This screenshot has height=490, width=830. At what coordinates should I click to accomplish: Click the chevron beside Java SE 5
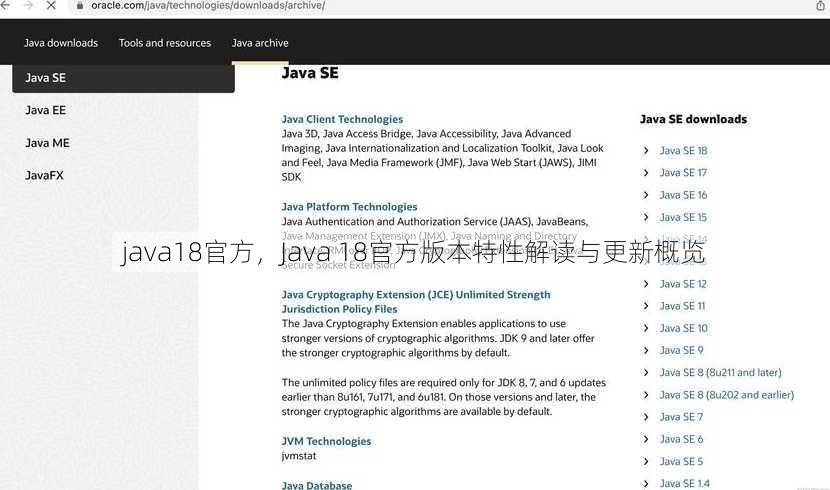coord(646,461)
